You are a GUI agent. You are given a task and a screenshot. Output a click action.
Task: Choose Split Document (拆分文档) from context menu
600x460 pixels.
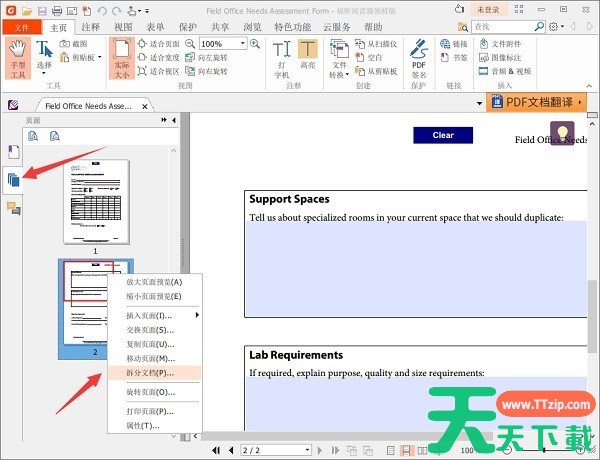pos(149,372)
